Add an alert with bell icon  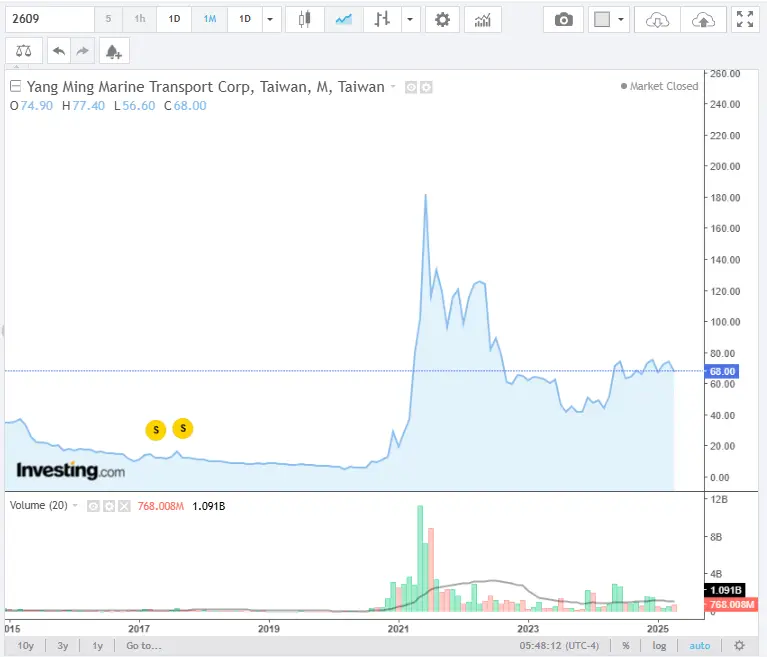114,50
